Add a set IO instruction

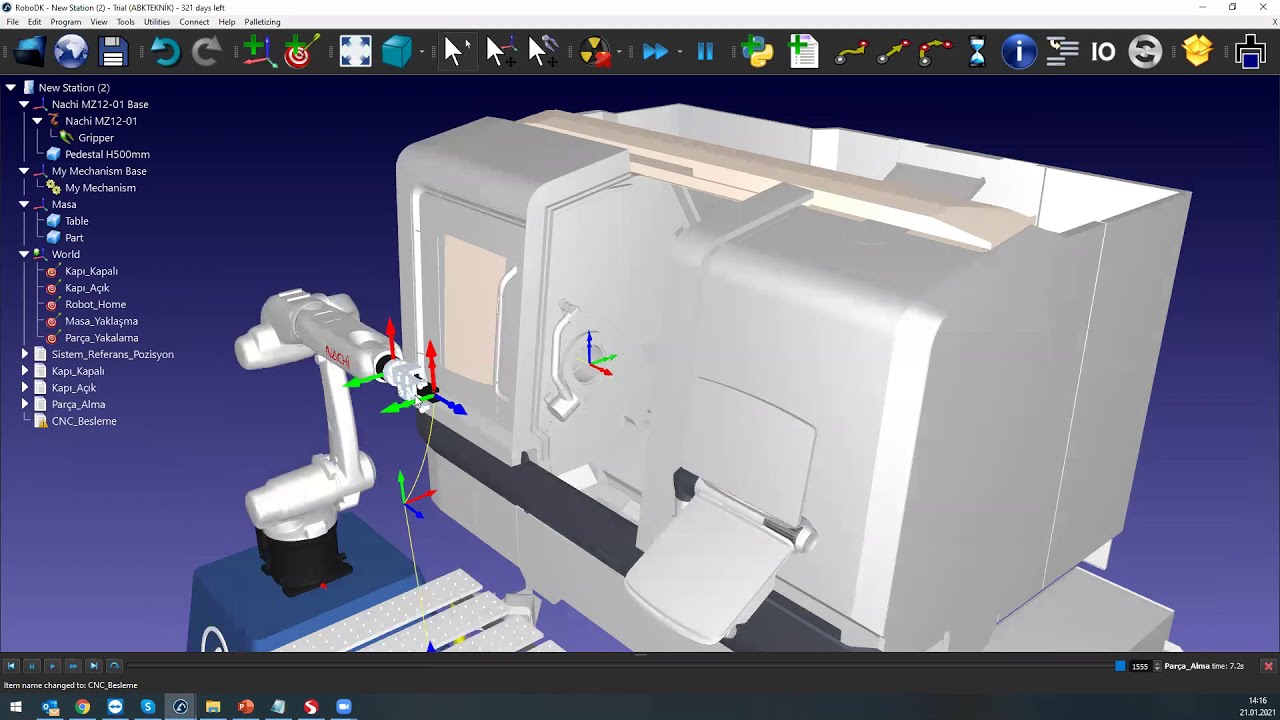click(1103, 51)
